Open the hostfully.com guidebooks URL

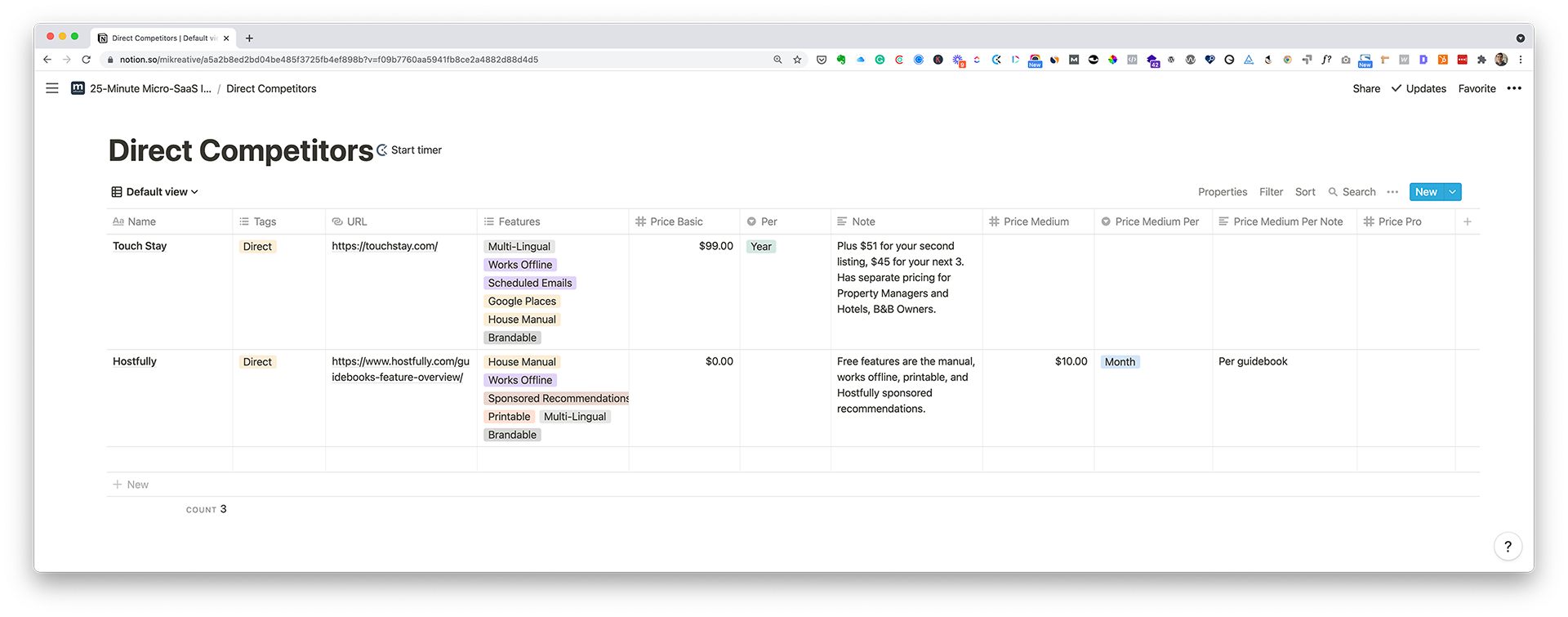[400, 369]
